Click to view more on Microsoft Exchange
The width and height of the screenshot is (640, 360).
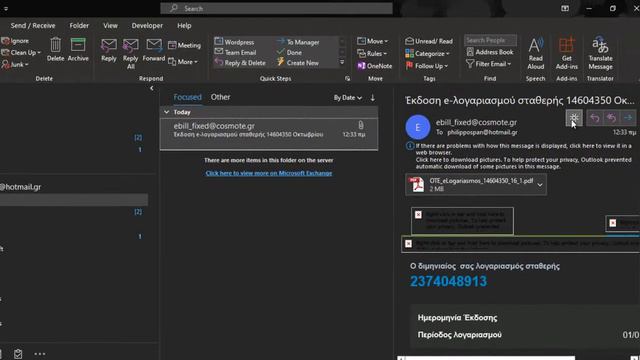[269, 173]
